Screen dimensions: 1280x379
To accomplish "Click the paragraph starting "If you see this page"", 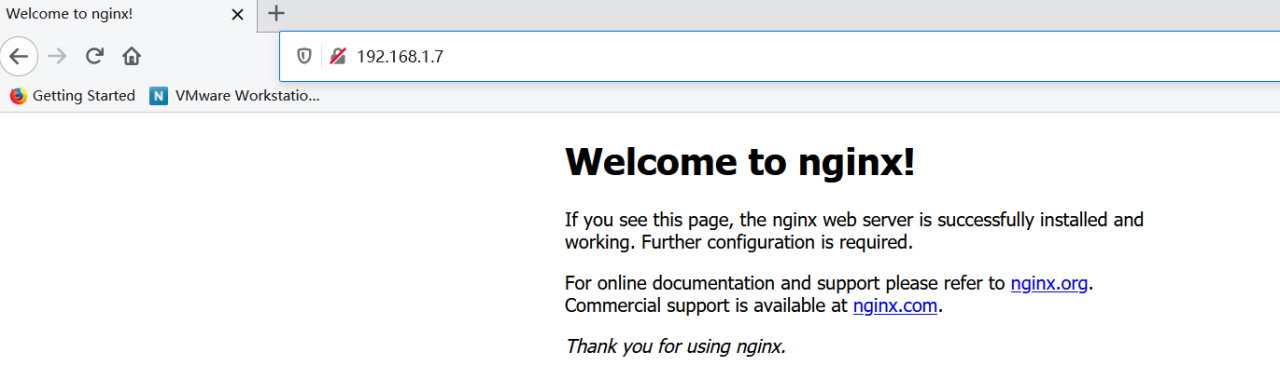I will click(x=854, y=230).
